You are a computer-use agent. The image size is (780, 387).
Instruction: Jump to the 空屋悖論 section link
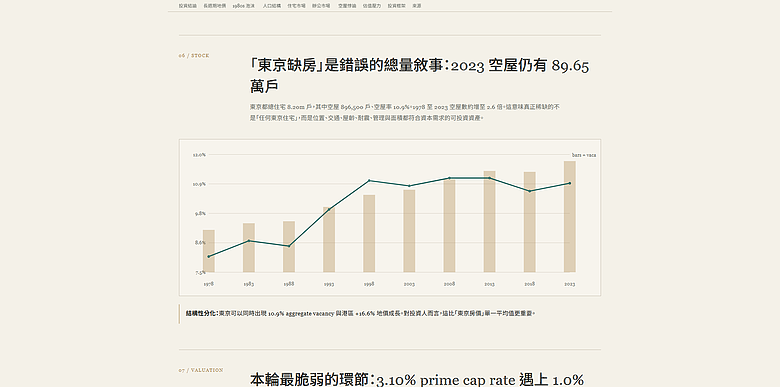coord(347,6)
